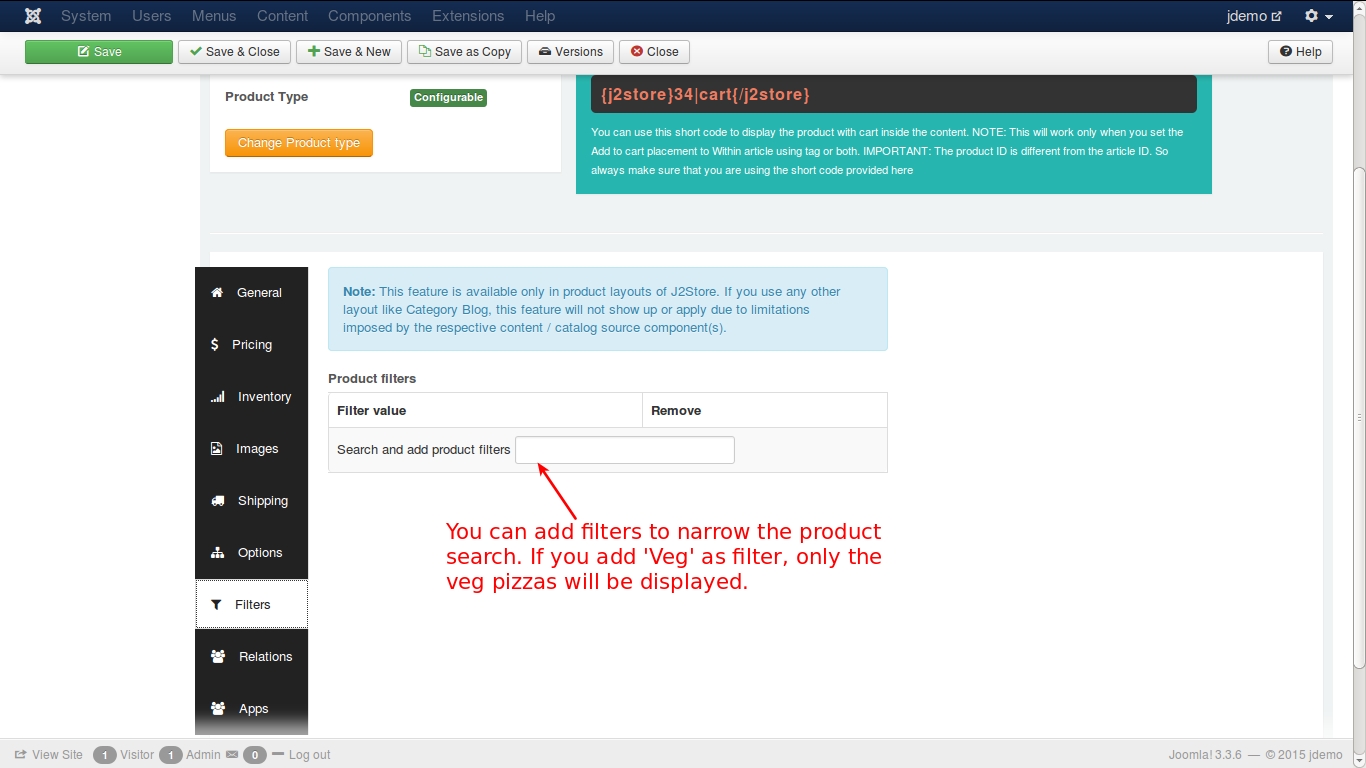Open the Users menu
Screen dimensions: 1366x768
(x=152, y=16)
